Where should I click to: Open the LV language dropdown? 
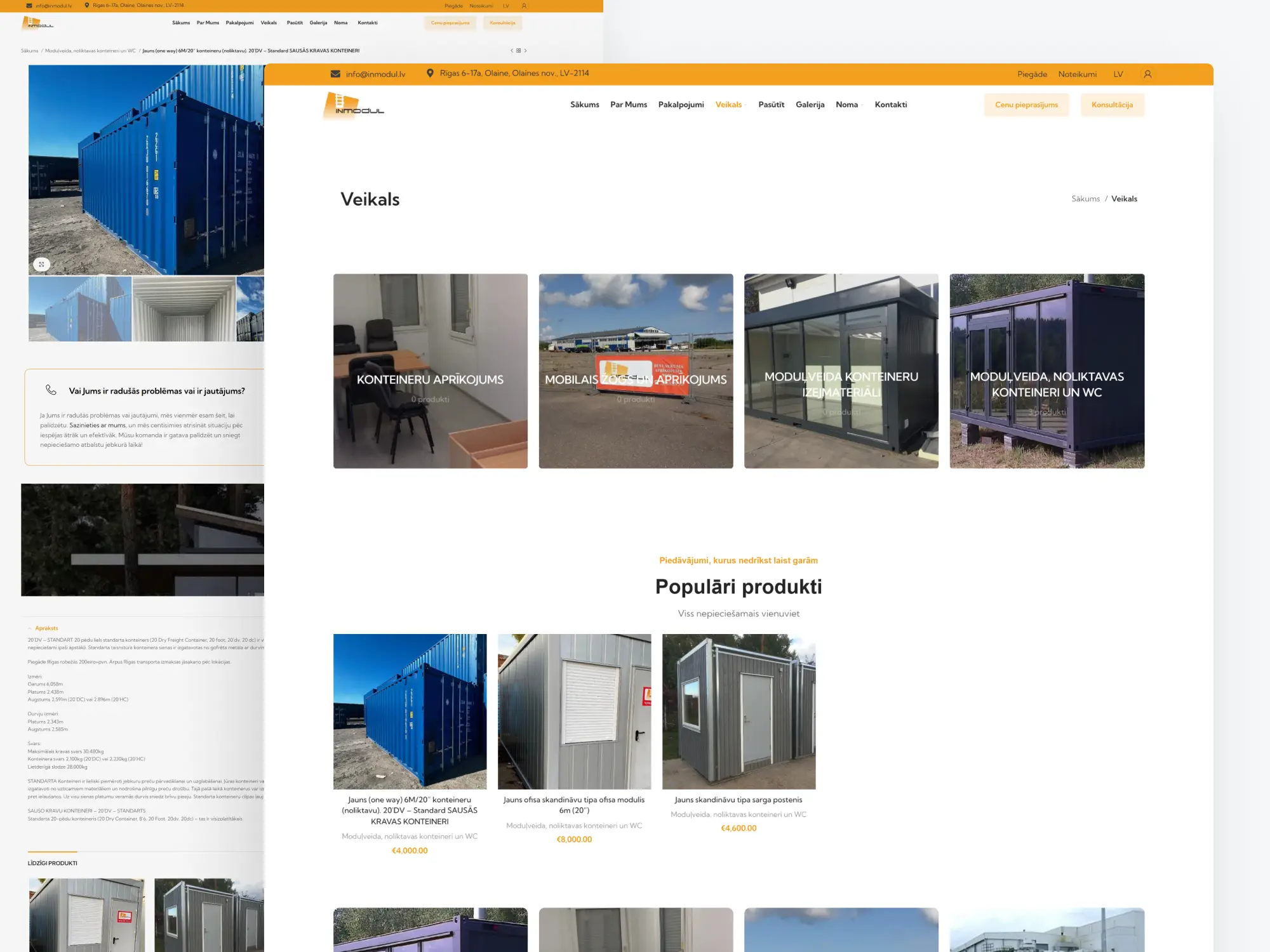pos(1118,74)
